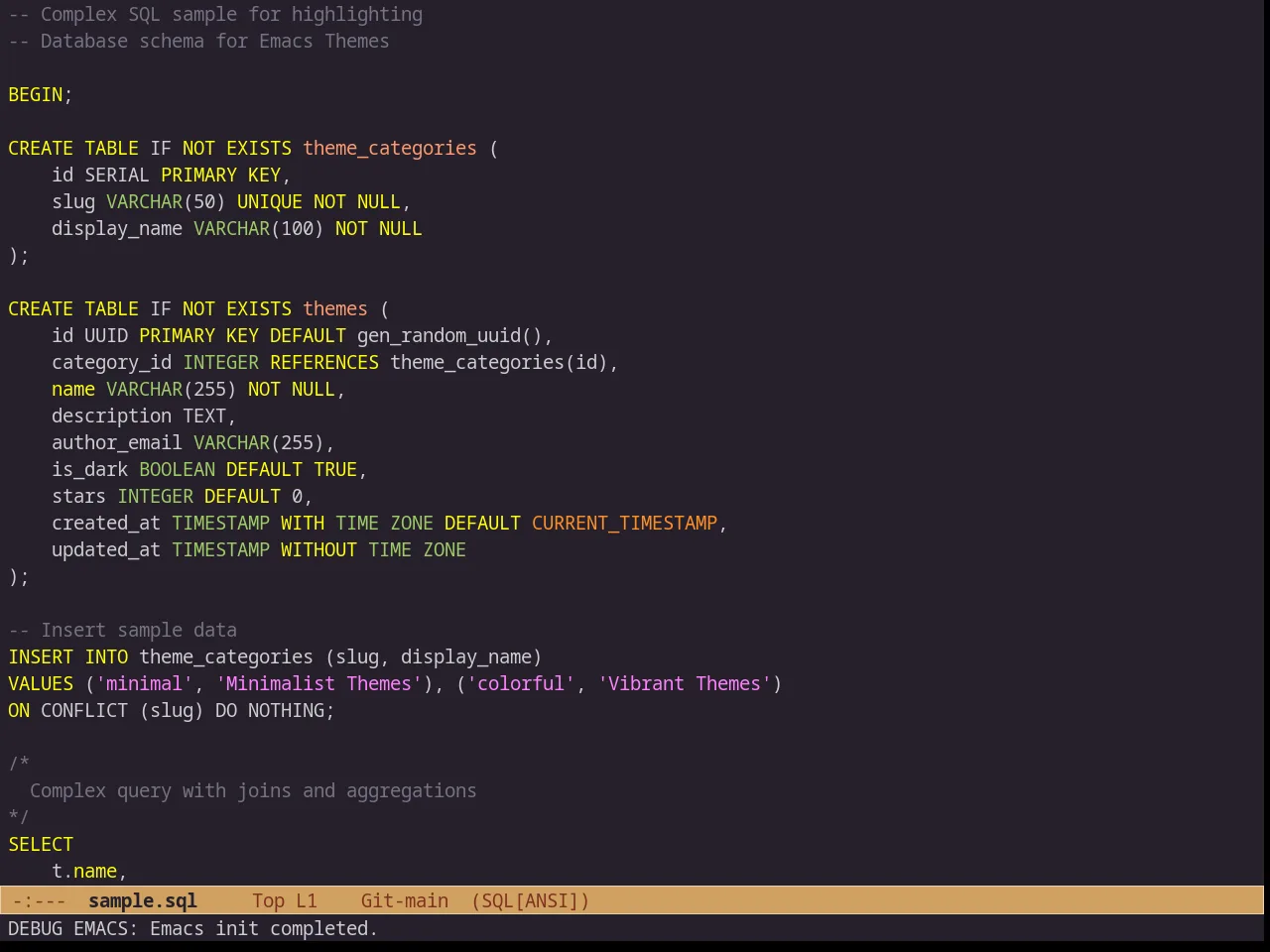Click the stars column name
The width and height of the screenshot is (1270, 952).
tap(79, 496)
